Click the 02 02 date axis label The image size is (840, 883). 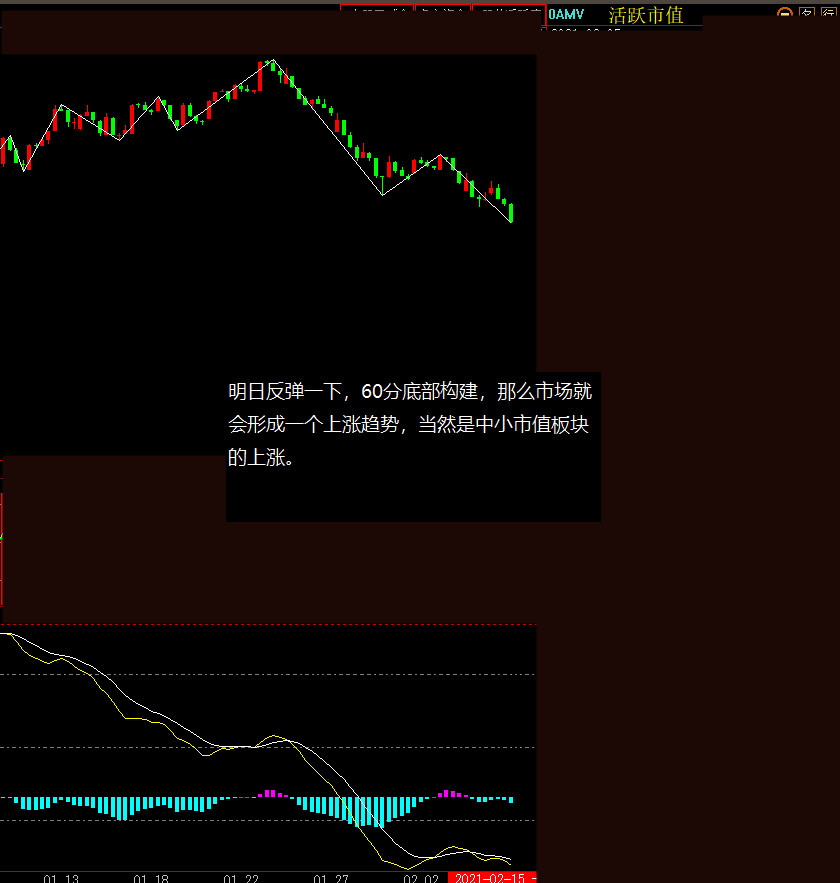pyautogui.click(x=421, y=878)
